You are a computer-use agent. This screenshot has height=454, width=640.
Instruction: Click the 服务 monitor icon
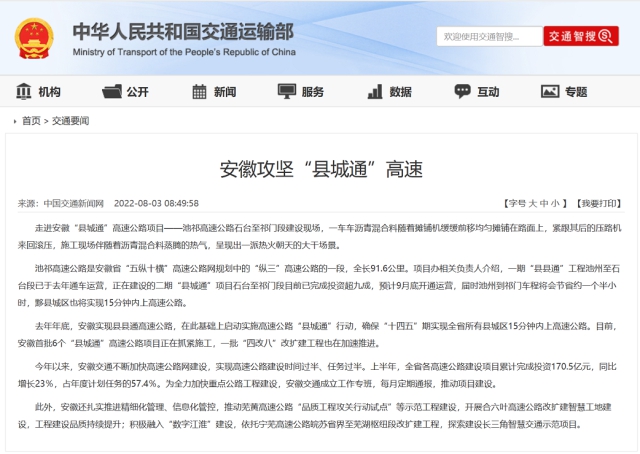pyautogui.click(x=286, y=92)
